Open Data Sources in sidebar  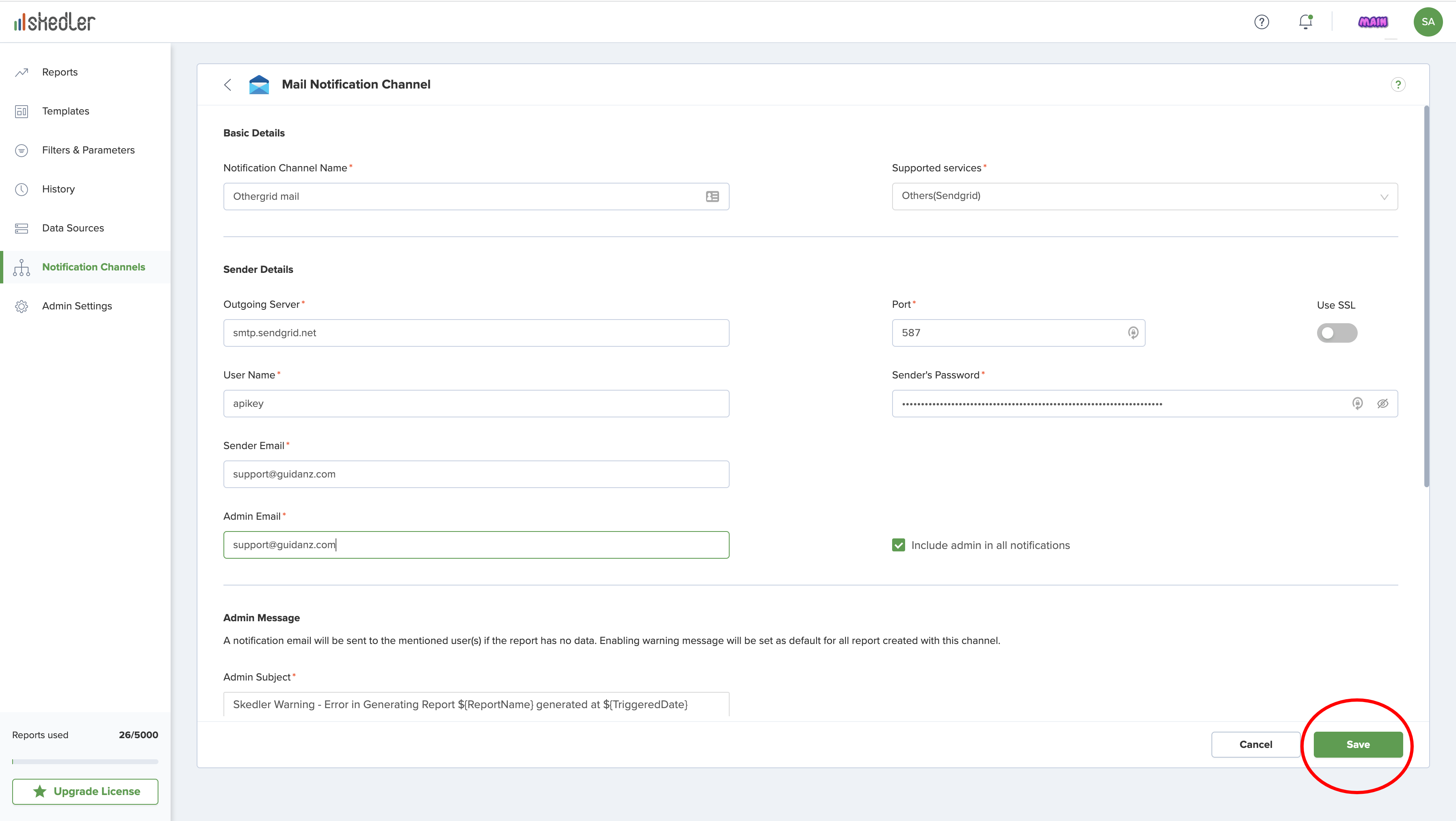click(x=73, y=228)
